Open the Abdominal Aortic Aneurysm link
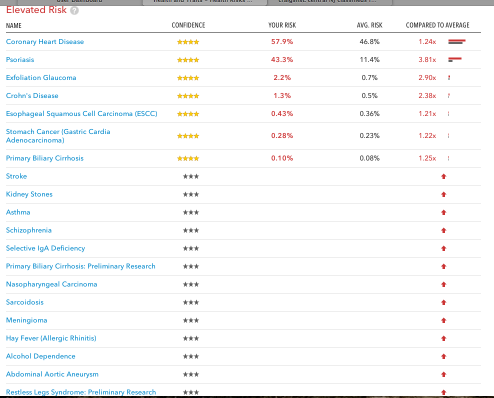The height and width of the screenshot is (398, 494). pyautogui.click(x=52, y=374)
